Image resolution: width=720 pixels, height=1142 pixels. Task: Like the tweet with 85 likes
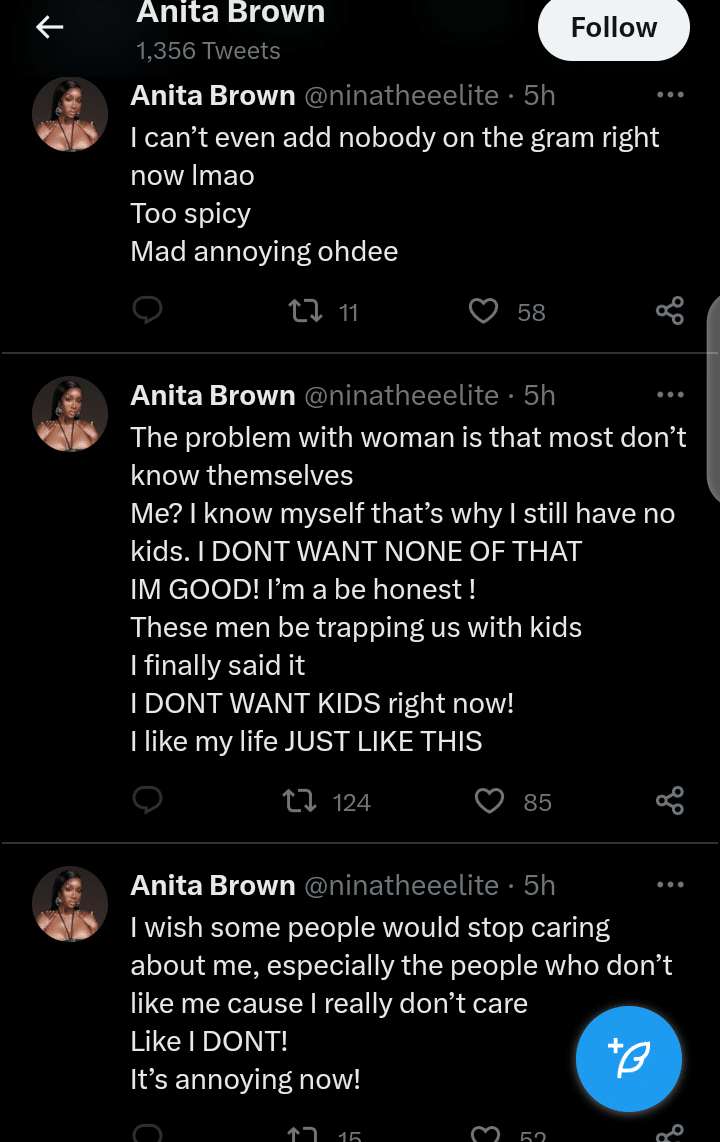pyautogui.click(x=489, y=802)
